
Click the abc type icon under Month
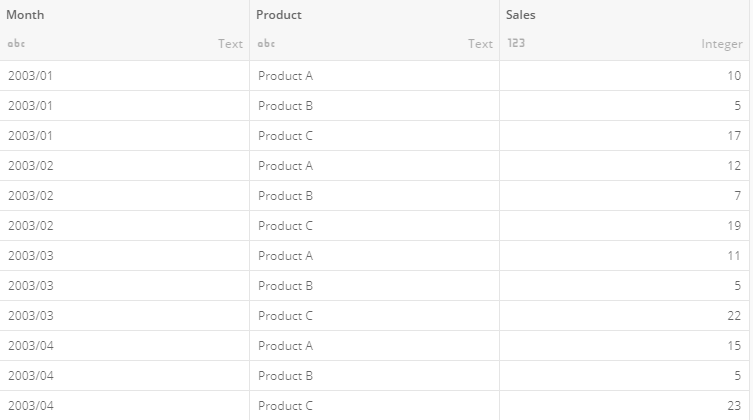coord(15,44)
